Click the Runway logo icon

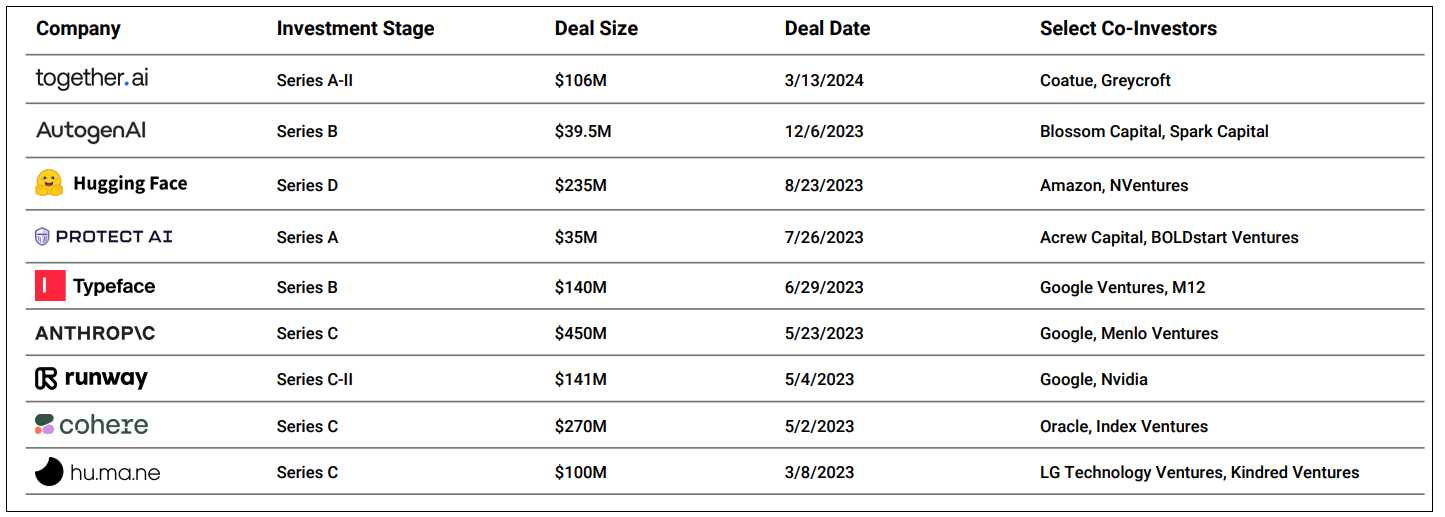[46, 379]
